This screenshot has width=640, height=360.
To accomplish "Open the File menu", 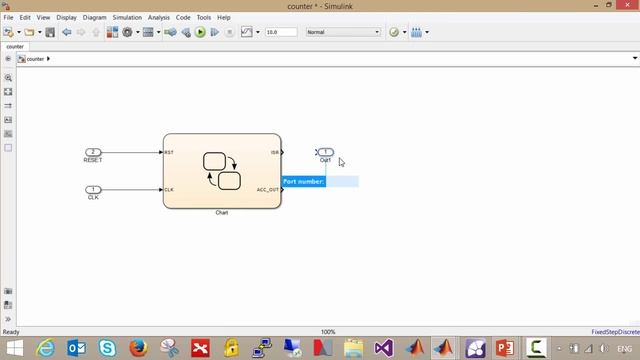I will 8,18.
